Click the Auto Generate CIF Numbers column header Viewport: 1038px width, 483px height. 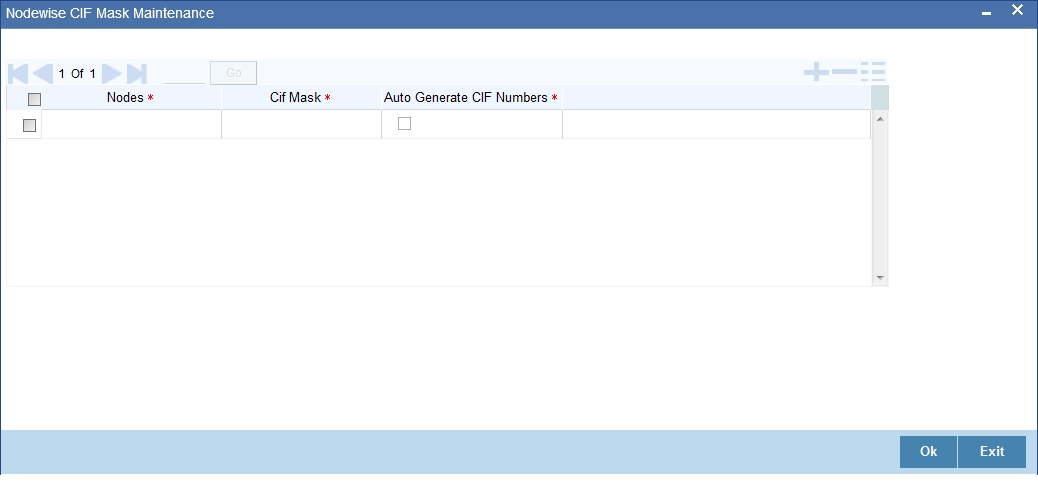pyautogui.click(x=471, y=98)
